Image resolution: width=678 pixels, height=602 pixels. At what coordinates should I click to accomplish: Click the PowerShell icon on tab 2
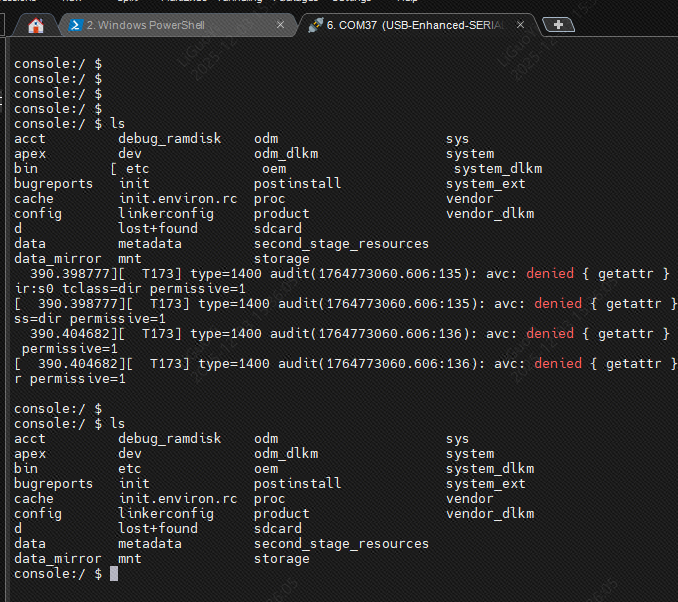75,25
